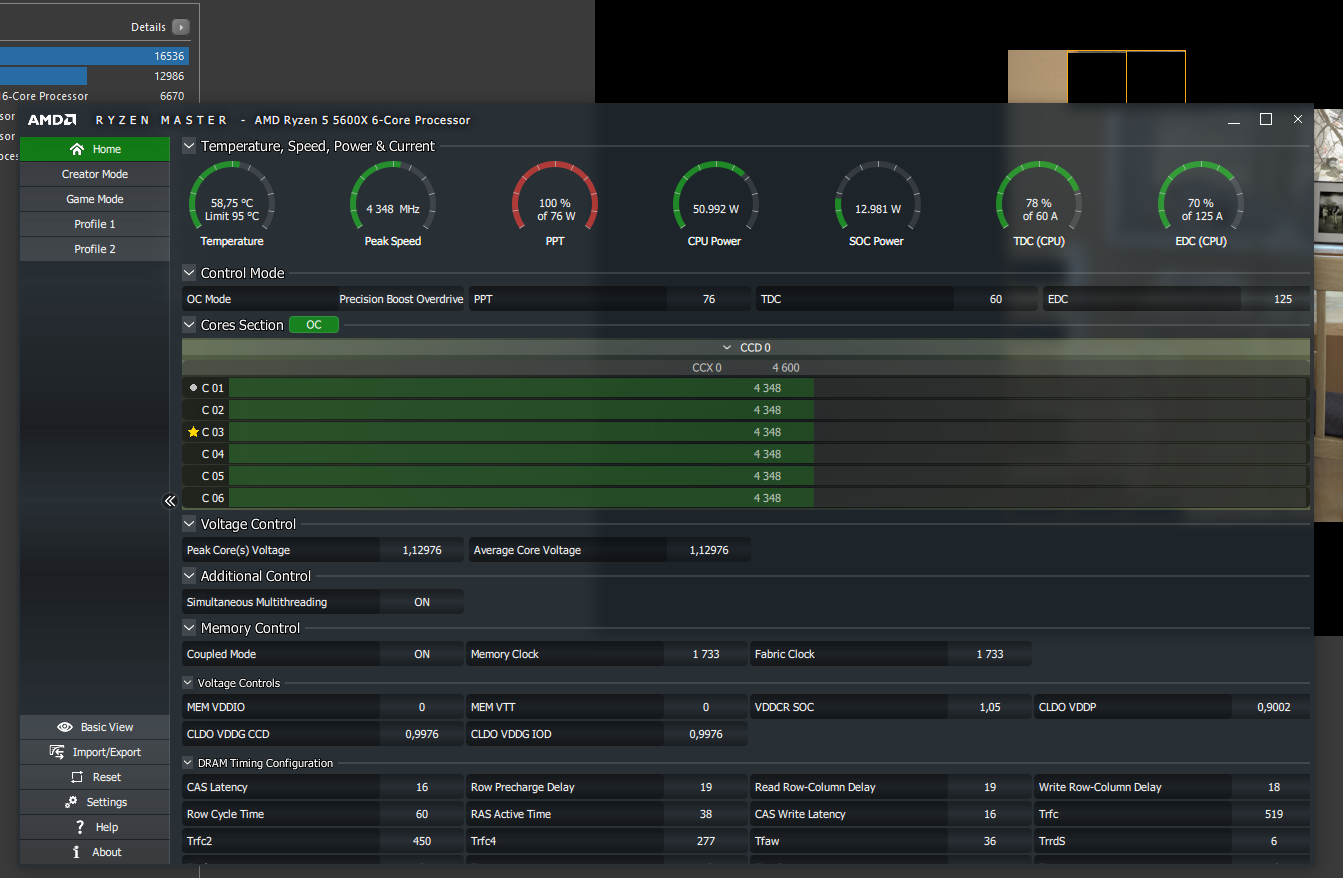Click the CLDO VDDG IOD value
Screen dimensions: 1343x878
(706, 734)
